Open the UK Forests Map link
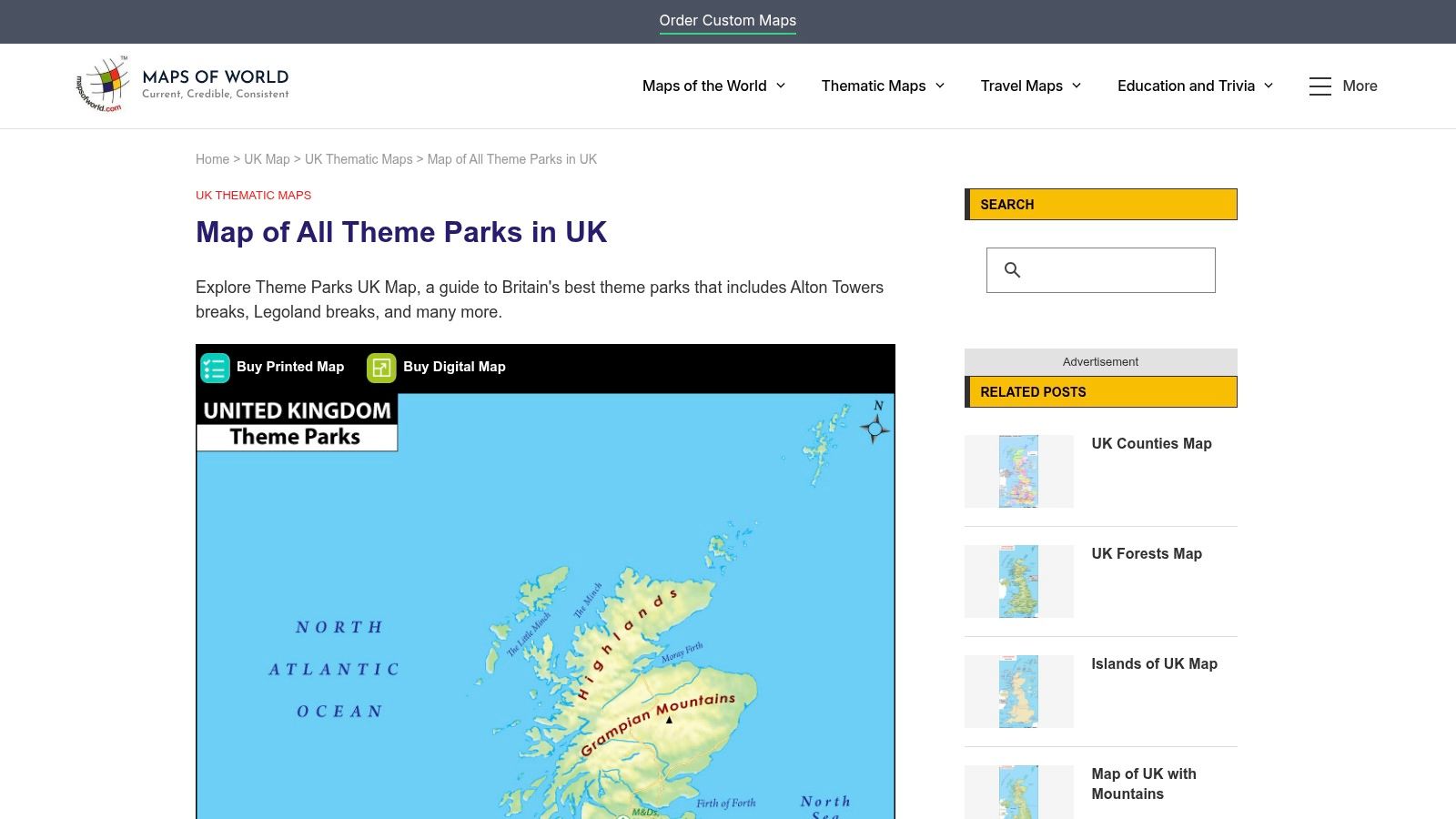Image resolution: width=1456 pixels, height=819 pixels. tap(1146, 553)
